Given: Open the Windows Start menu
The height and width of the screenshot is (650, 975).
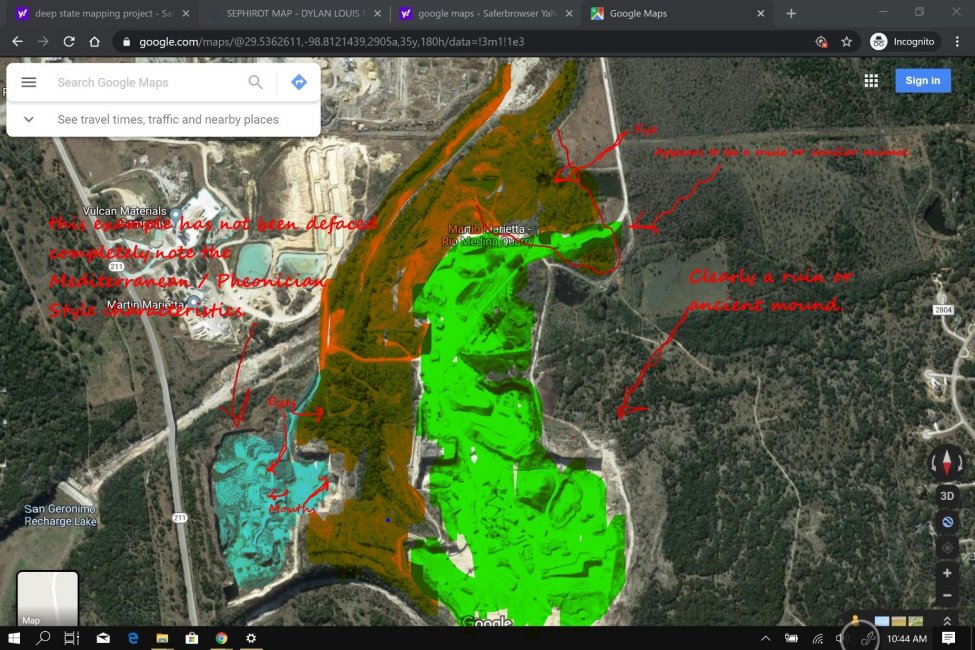Looking at the screenshot, I should pyautogui.click(x=14, y=638).
